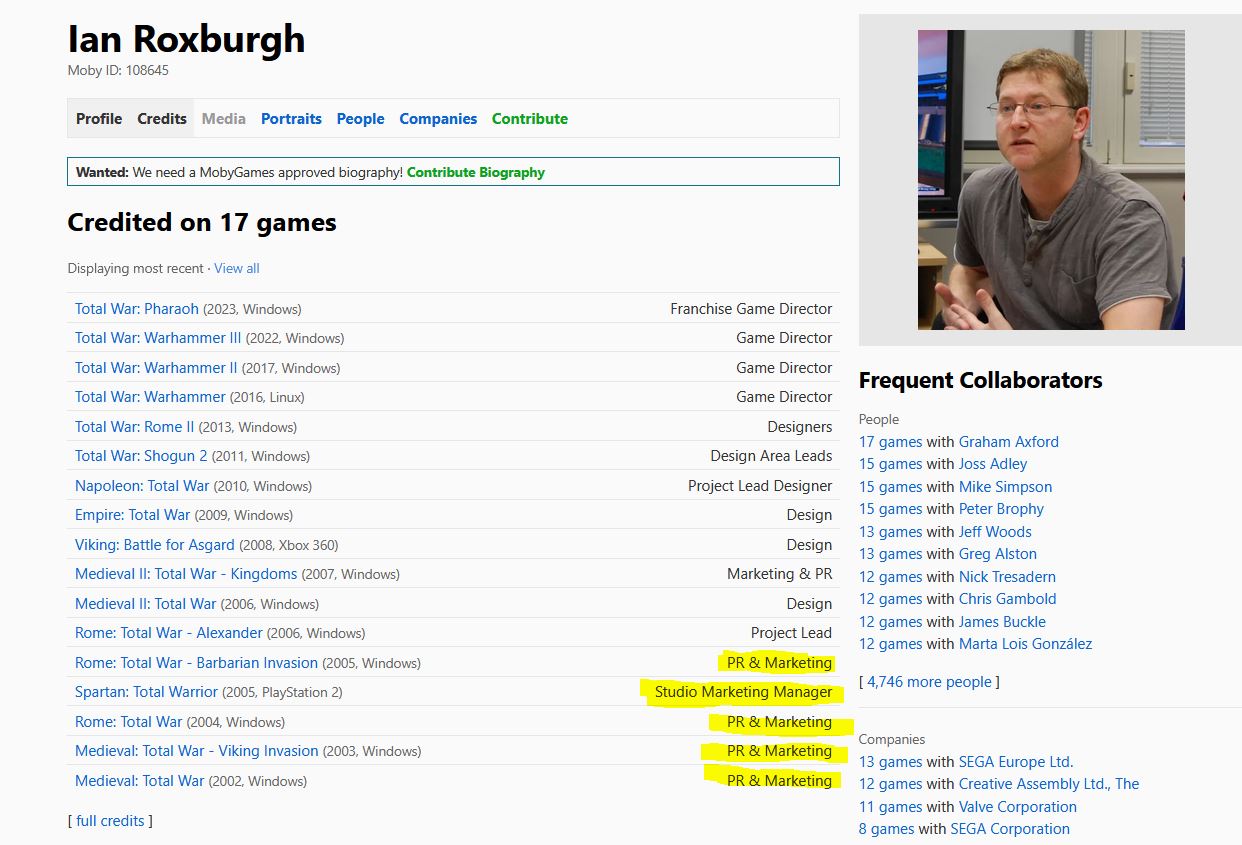Screen dimensions: 1242x845
Task: Select the Marketing & PR credit text
Action: pos(779,574)
